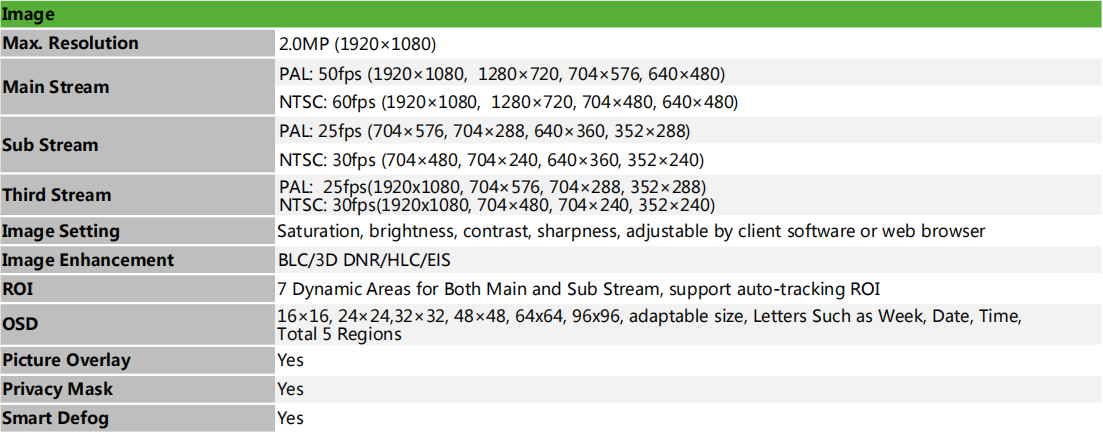Select the Image Setting label cell
The height and width of the screenshot is (433, 1103).
tap(137, 231)
